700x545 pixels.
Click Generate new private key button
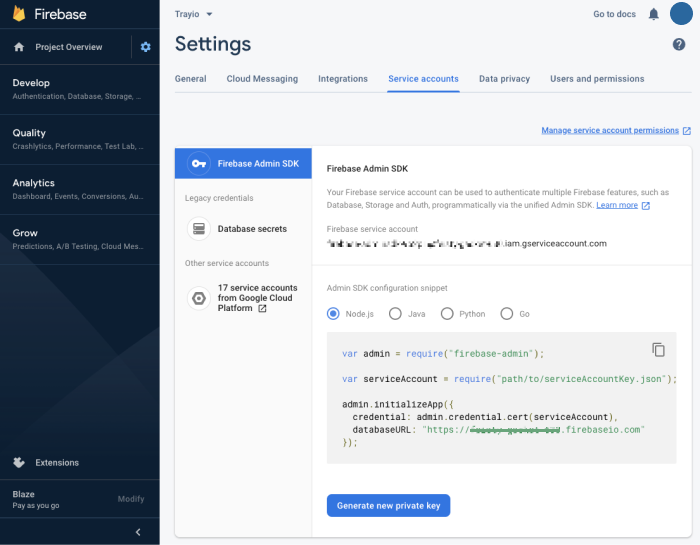pyautogui.click(x=388, y=506)
